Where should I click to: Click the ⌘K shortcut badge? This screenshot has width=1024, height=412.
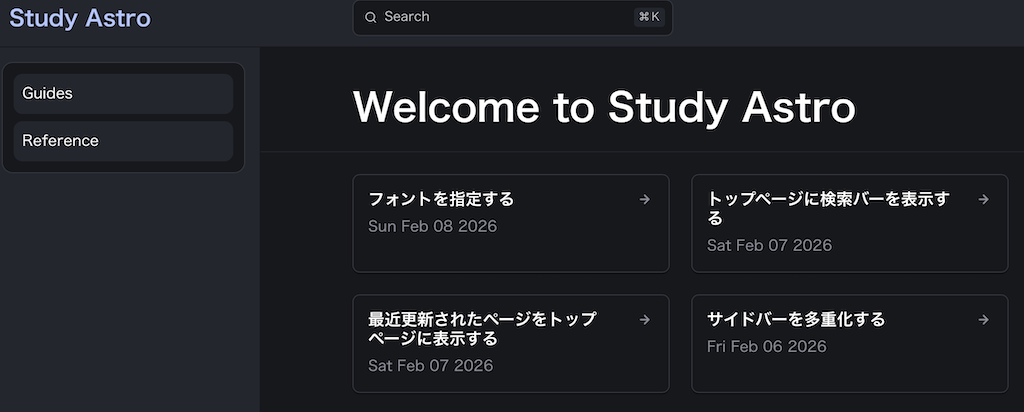pyautogui.click(x=649, y=17)
